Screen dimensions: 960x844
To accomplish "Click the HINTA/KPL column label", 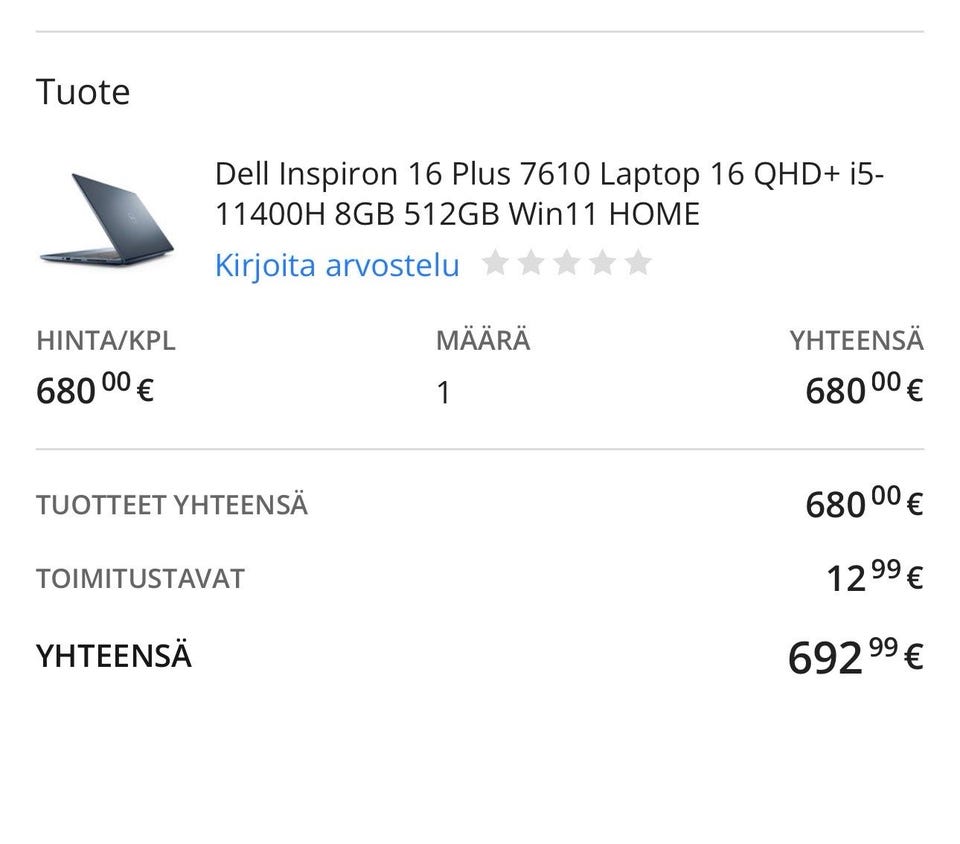I will click(106, 340).
